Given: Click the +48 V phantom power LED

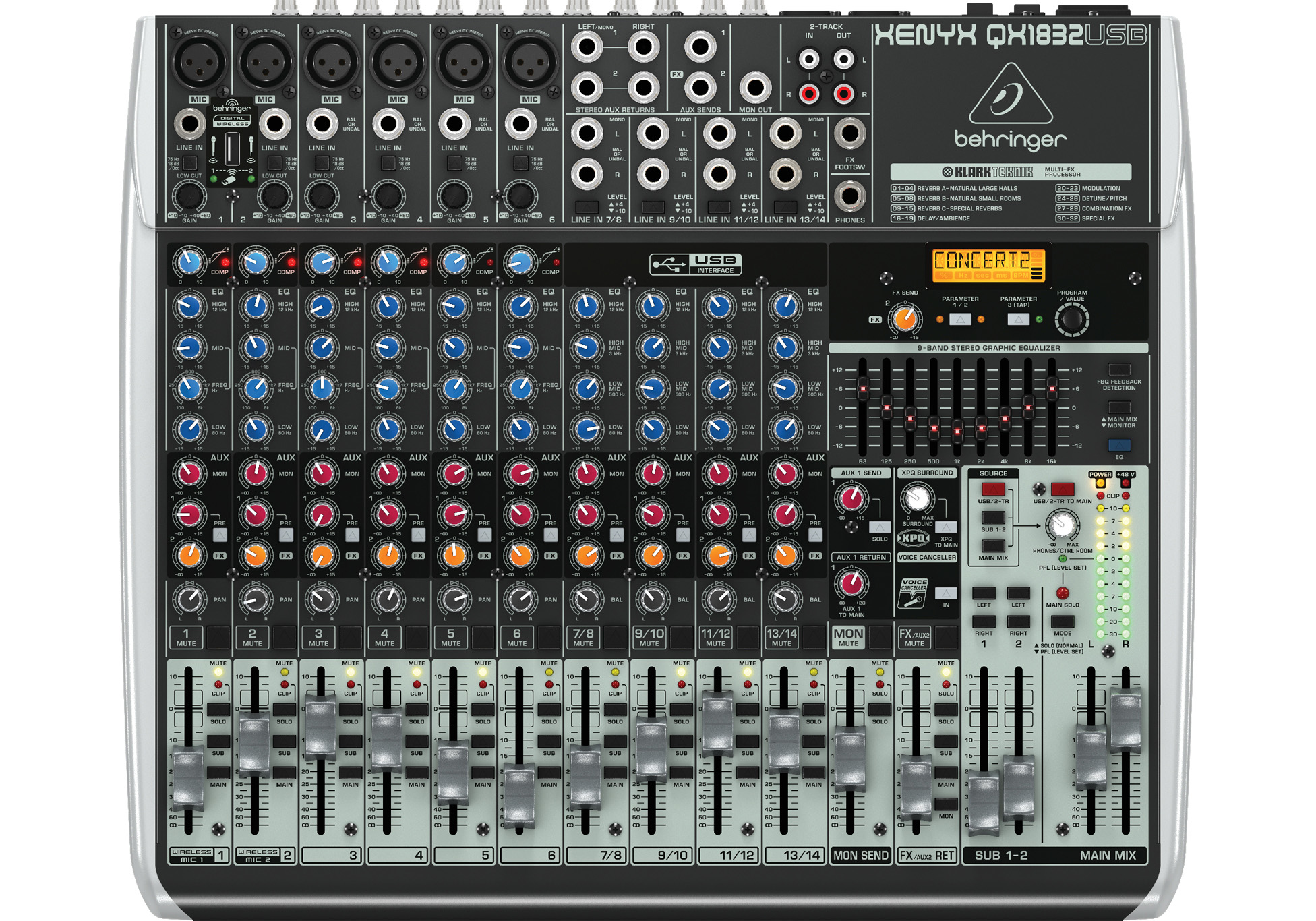Looking at the screenshot, I should (1125, 483).
